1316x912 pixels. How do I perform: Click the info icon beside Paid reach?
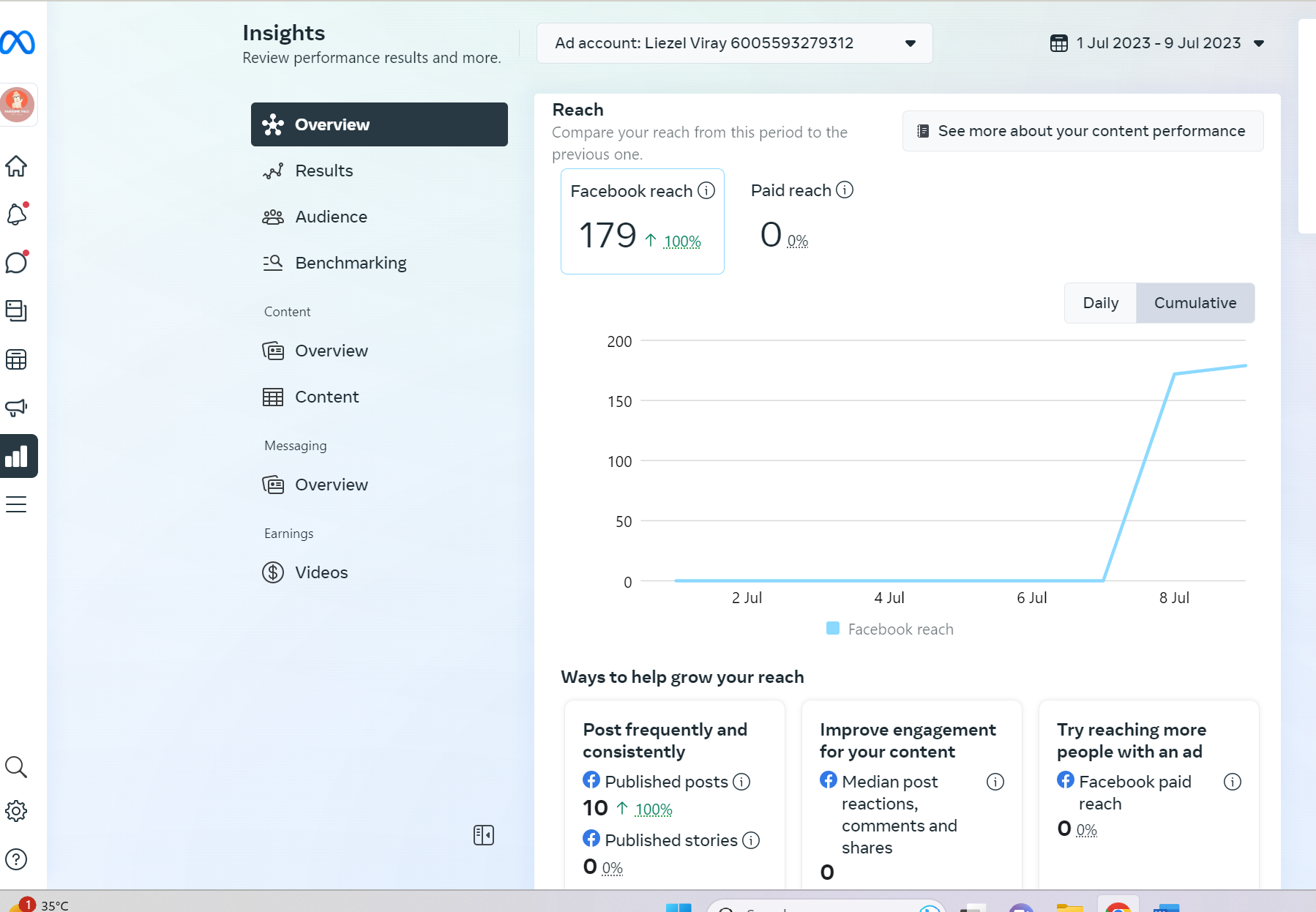[x=845, y=190]
